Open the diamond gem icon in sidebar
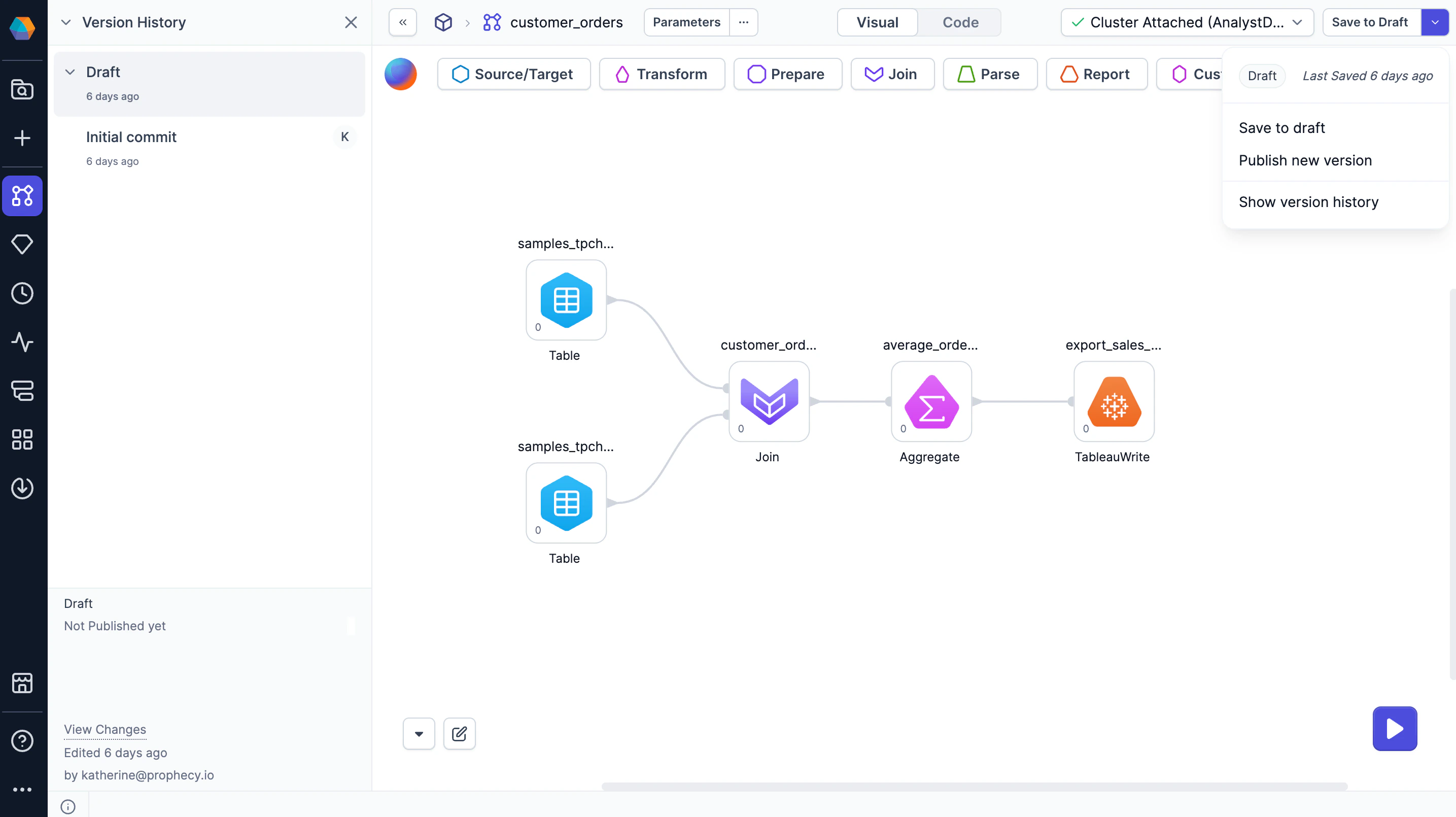The image size is (1456, 817). (x=23, y=244)
